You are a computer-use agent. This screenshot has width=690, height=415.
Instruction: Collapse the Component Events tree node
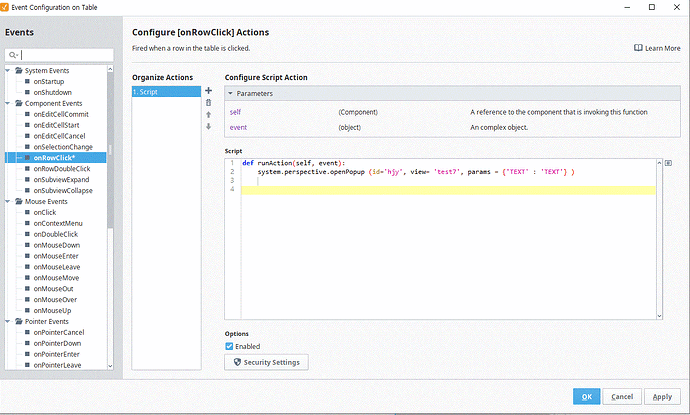click(7, 103)
